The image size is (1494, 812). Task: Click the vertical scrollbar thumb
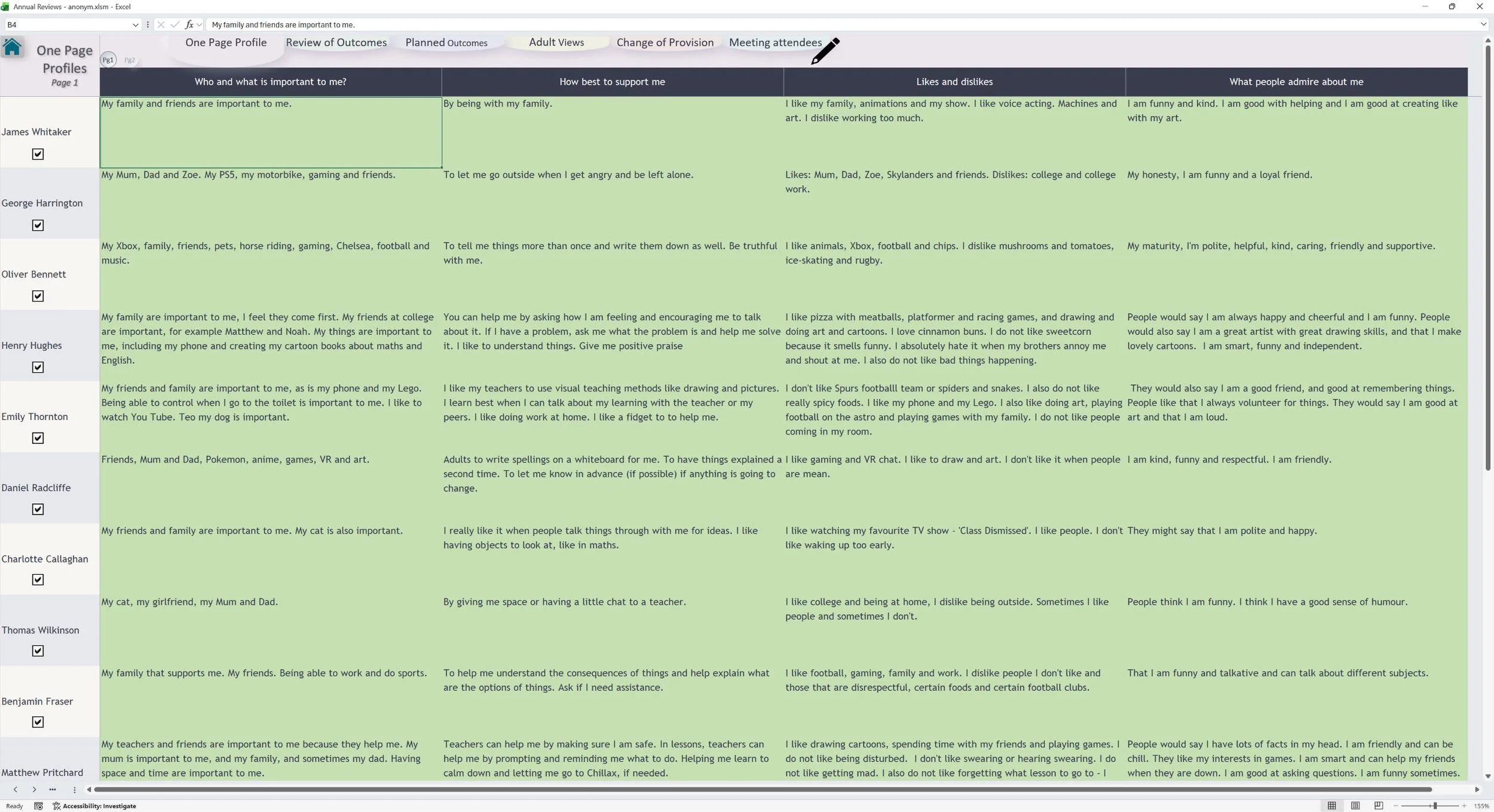[x=1487, y=258]
